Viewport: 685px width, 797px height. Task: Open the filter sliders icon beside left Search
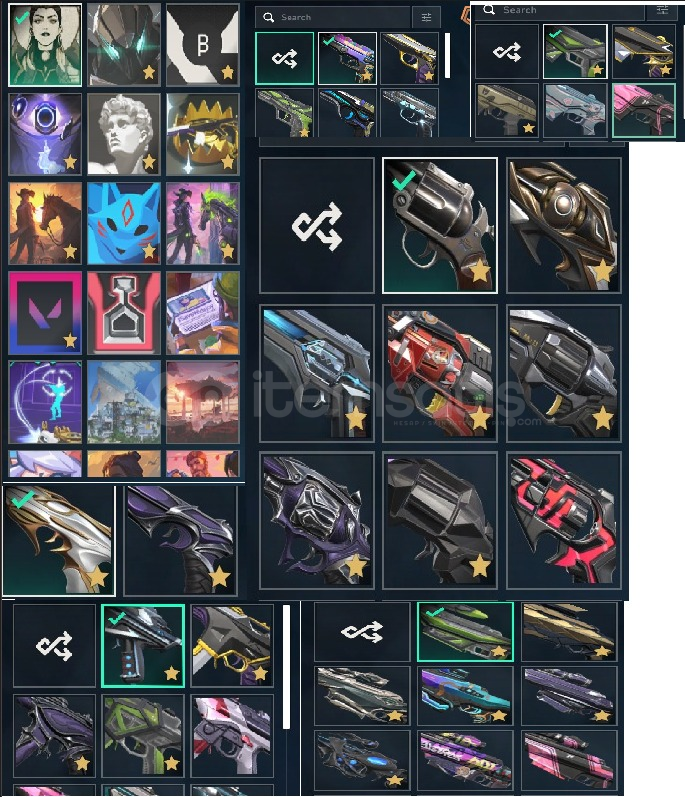tap(426, 17)
